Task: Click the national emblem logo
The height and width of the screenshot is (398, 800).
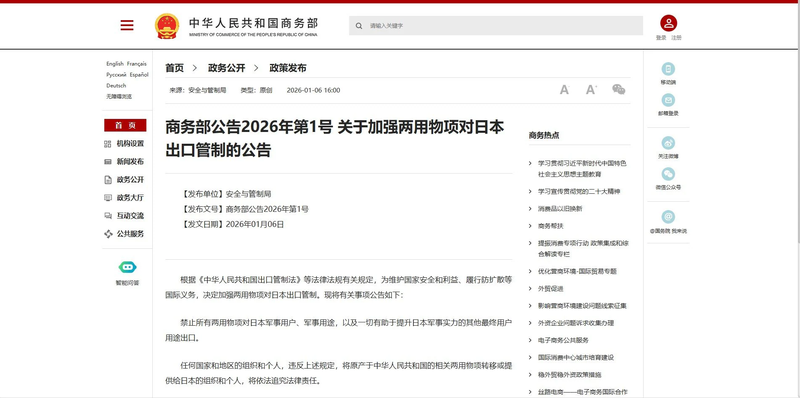Action: pyautogui.click(x=167, y=26)
